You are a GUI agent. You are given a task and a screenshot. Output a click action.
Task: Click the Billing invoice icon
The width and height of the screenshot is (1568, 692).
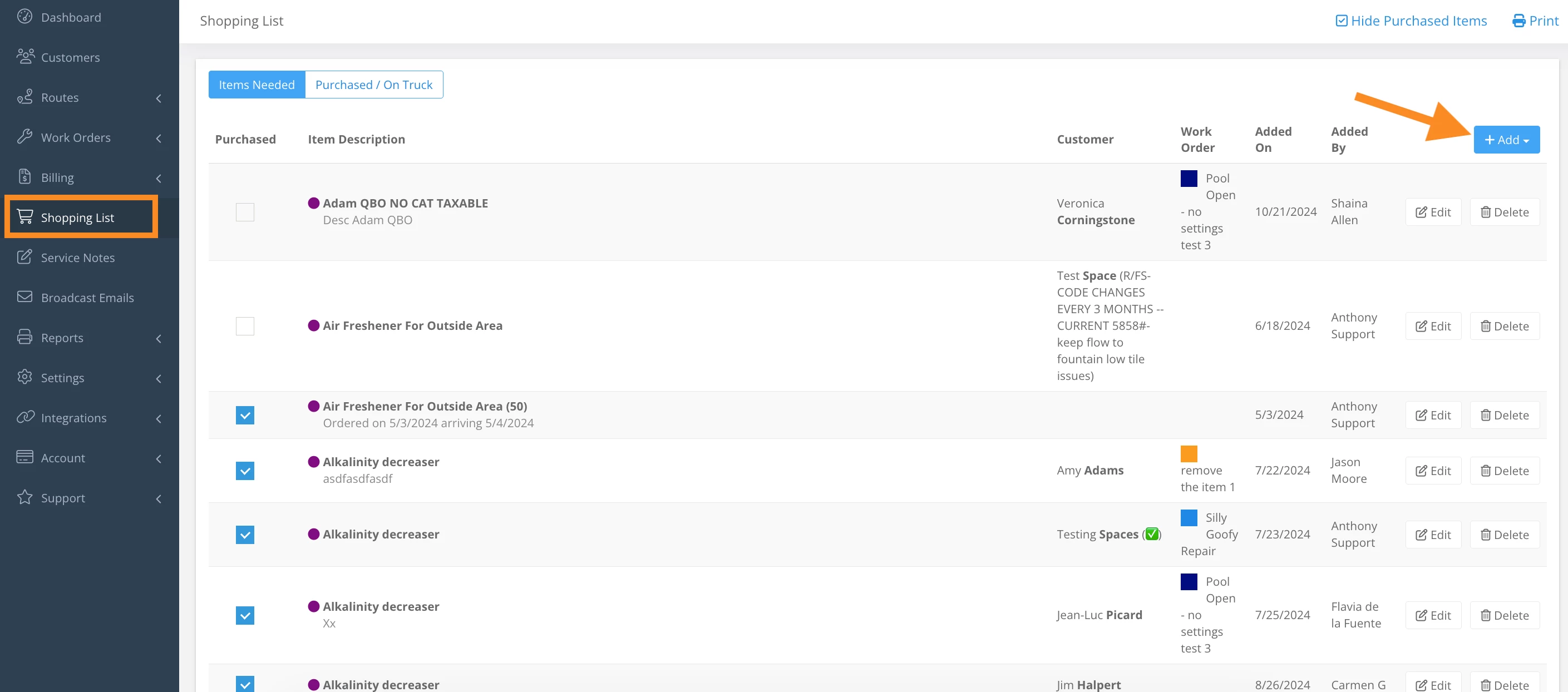pos(24,177)
